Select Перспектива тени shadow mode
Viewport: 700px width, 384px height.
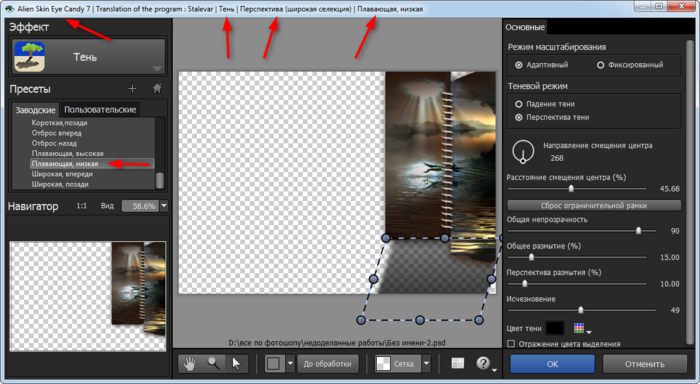pos(519,117)
